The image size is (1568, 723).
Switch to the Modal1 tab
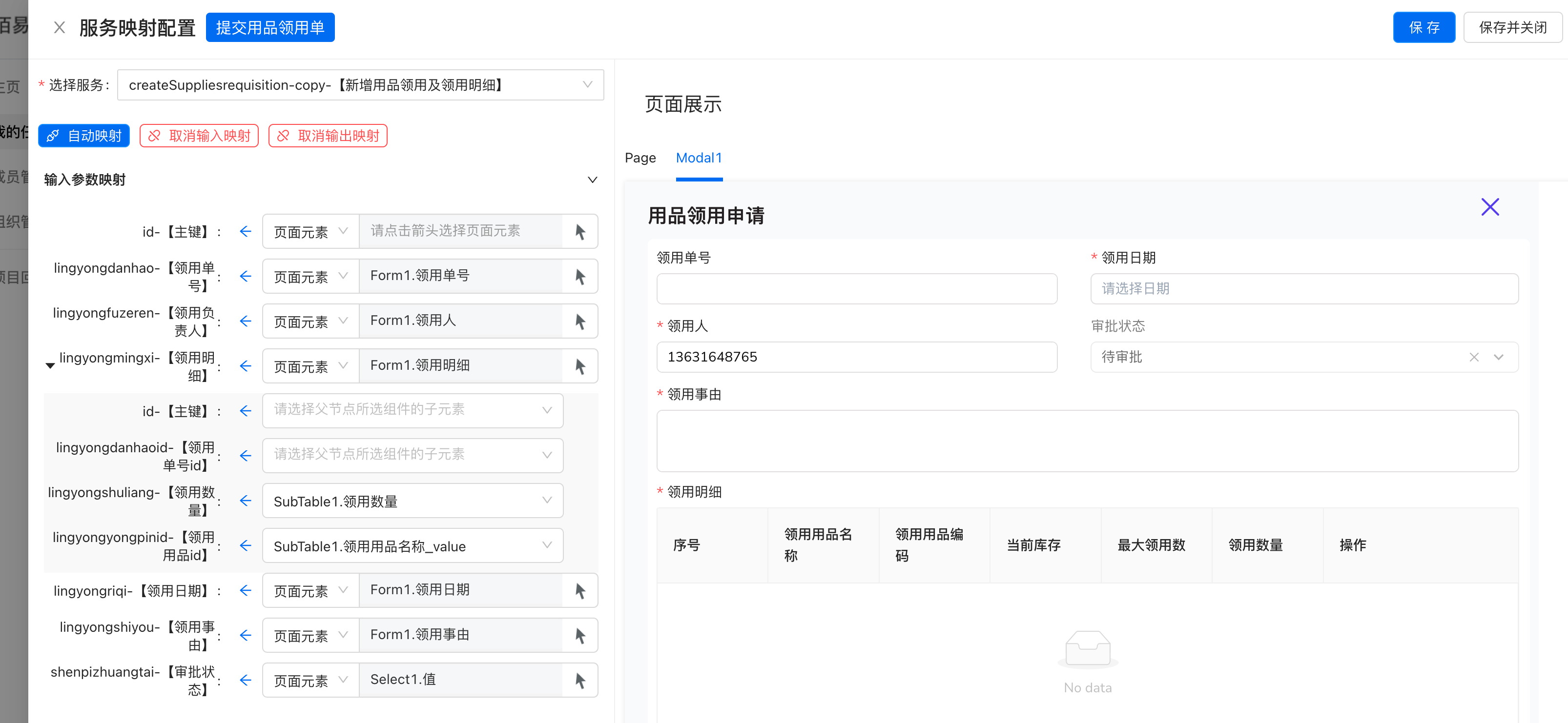point(699,158)
